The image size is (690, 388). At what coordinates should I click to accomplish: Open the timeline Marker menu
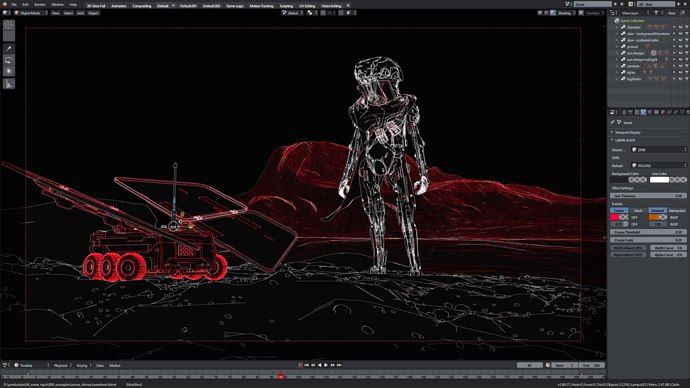click(115, 366)
